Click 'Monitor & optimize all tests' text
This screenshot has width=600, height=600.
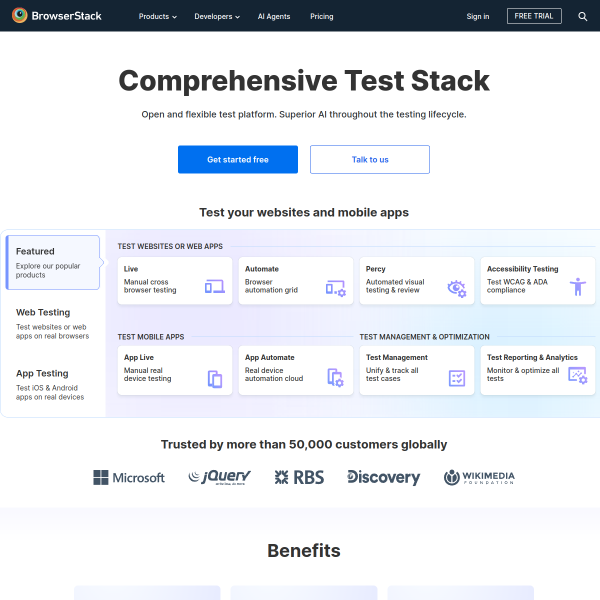[x=523, y=374]
